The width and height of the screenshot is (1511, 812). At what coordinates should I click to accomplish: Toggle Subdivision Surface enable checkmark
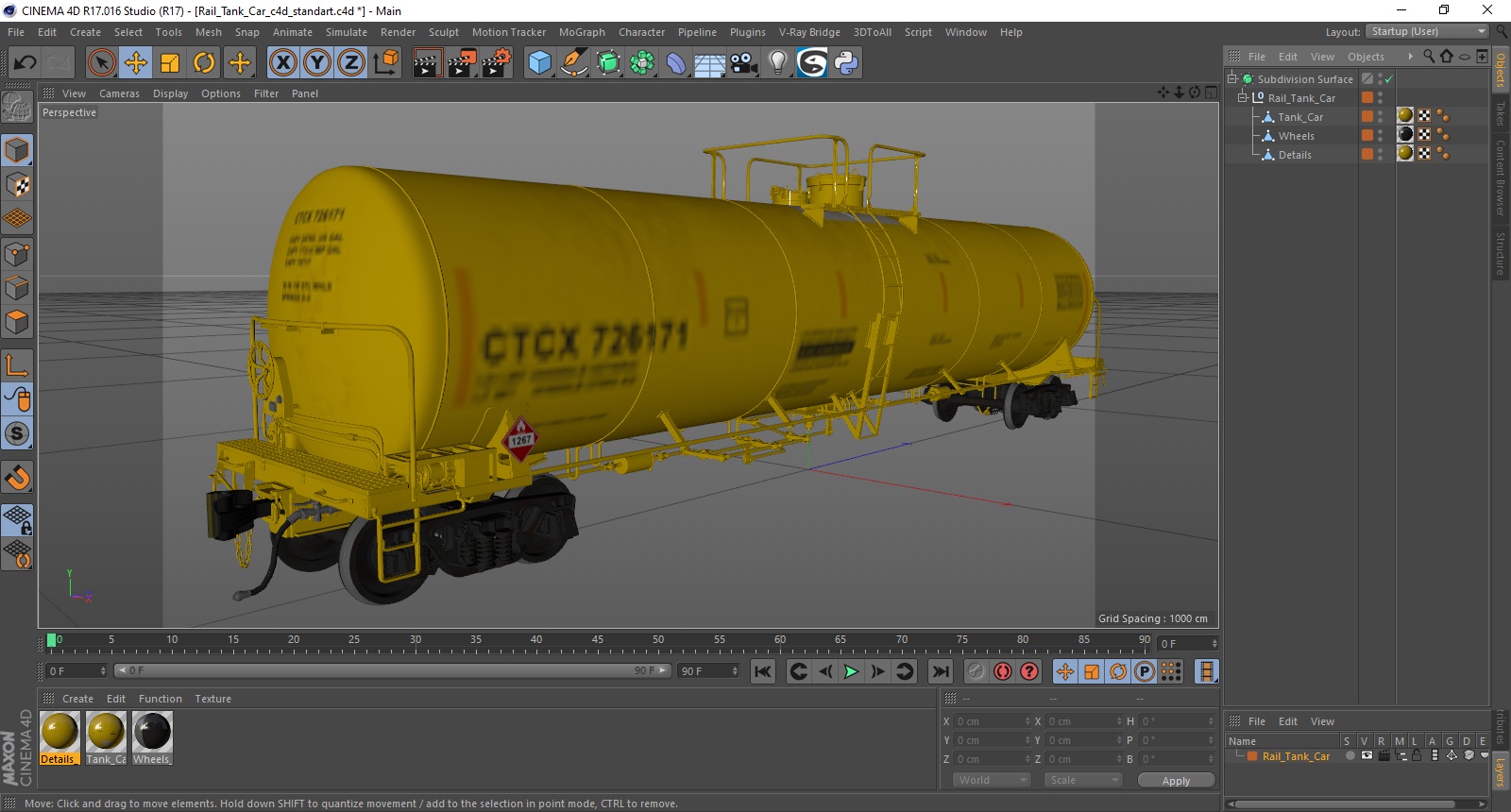tap(1388, 79)
